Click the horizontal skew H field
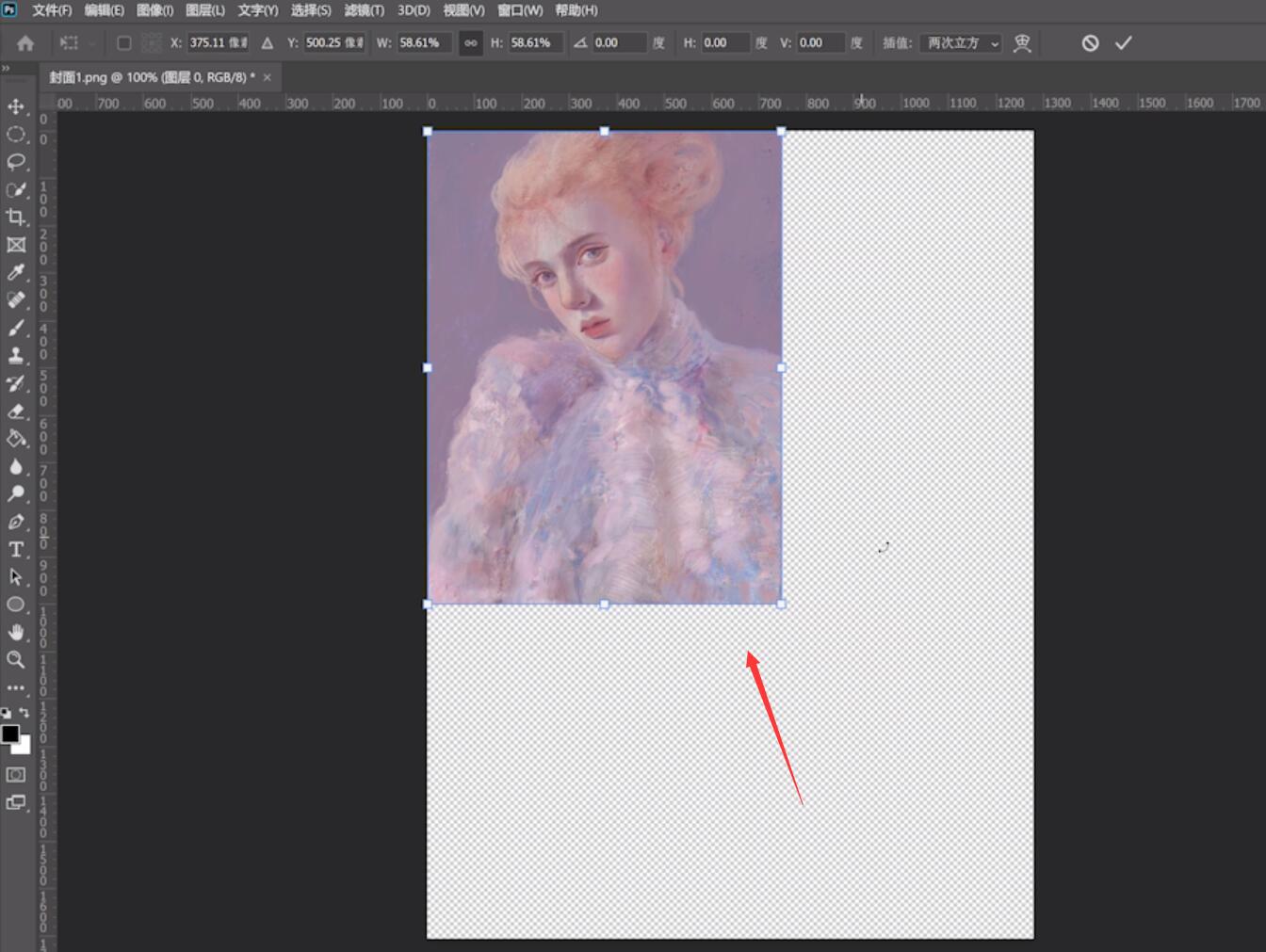The width and height of the screenshot is (1266, 952). [725, 43]
